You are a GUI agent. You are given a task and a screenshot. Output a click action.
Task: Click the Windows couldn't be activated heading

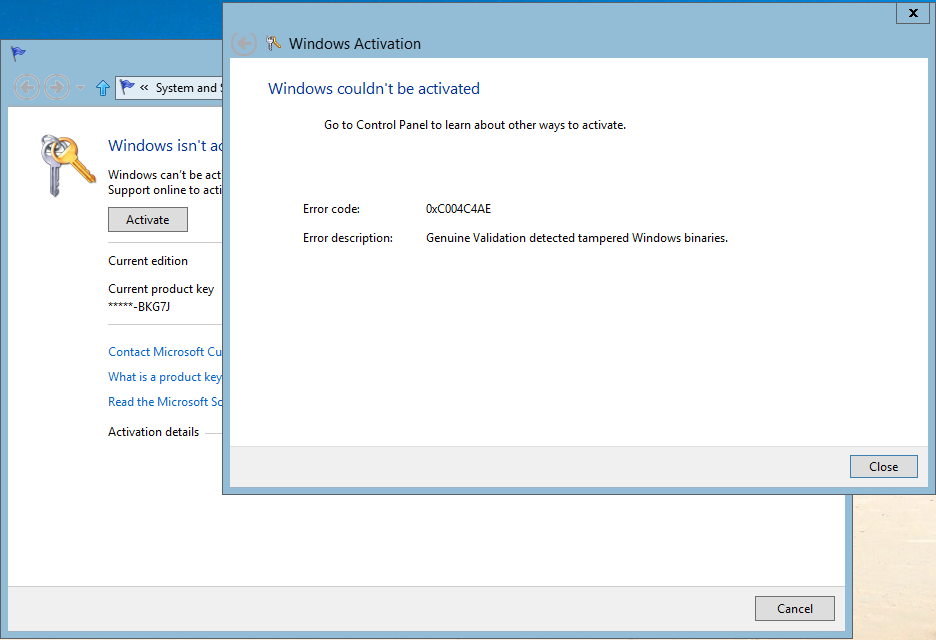click(x=374, y=88)
